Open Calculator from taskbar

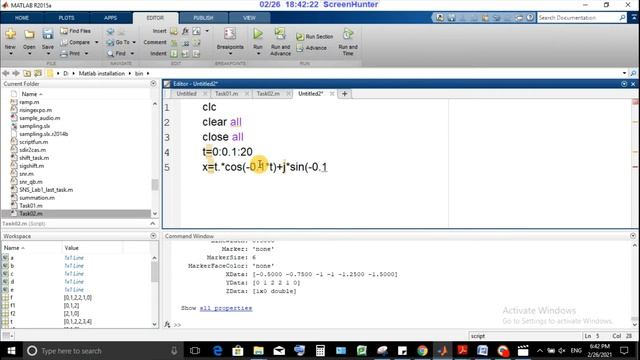(320, 351)
